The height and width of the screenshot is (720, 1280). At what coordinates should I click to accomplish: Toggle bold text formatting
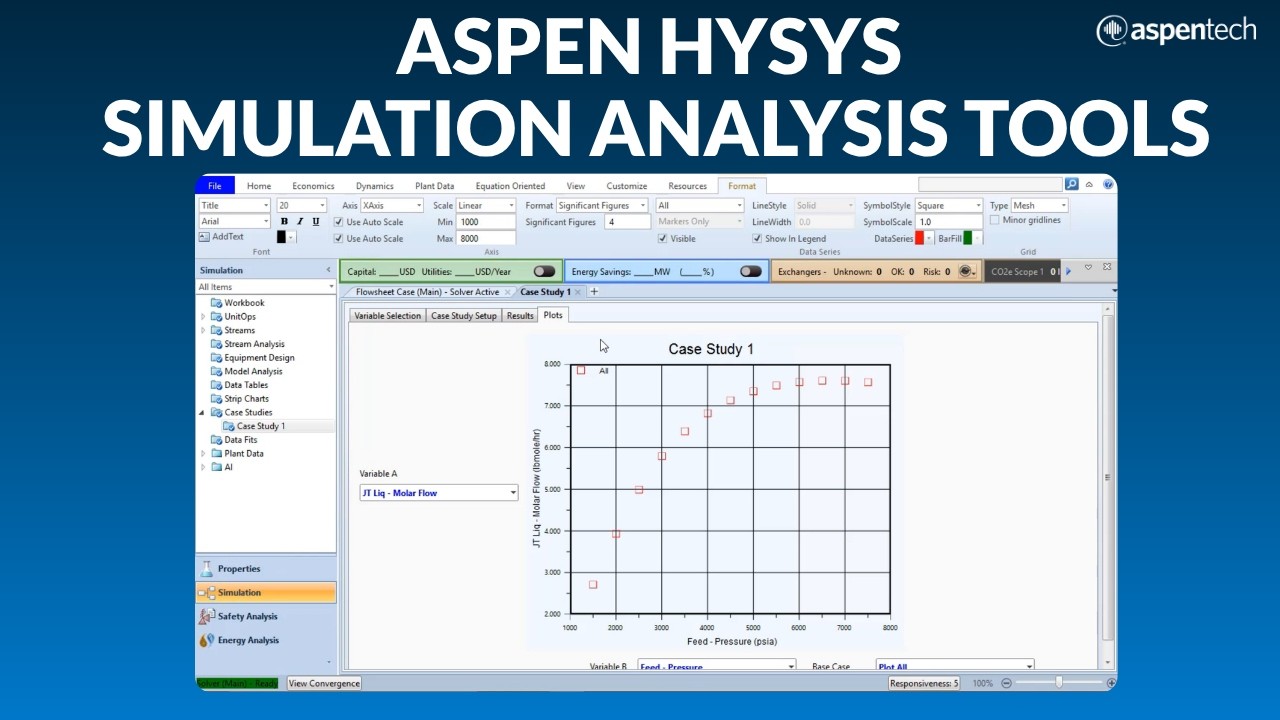click(284, 222)
